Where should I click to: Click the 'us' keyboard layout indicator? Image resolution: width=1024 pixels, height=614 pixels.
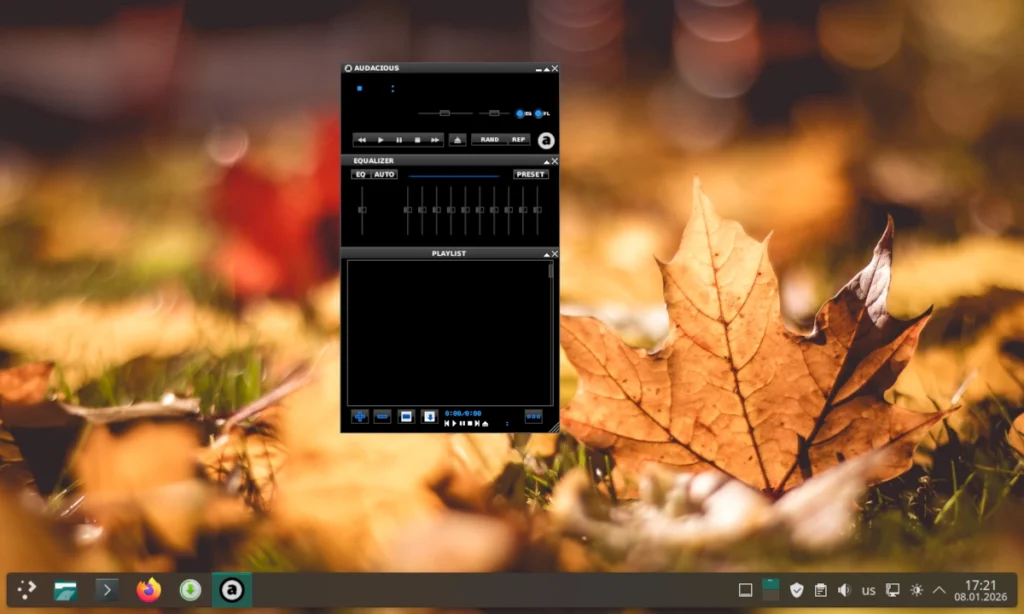pyautogui.click(x=869, y=591)
